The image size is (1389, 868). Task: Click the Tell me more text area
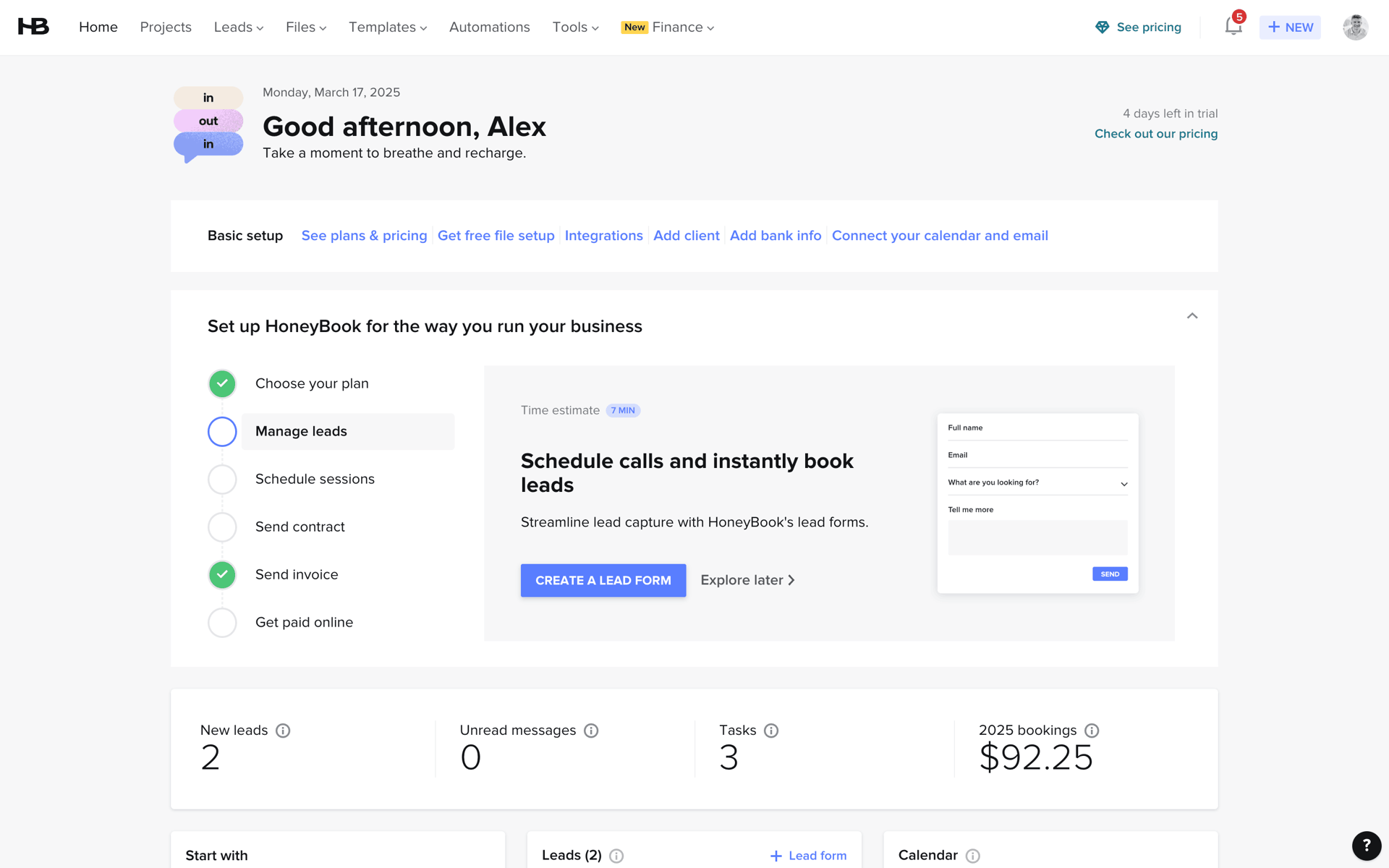point(1037,537)
